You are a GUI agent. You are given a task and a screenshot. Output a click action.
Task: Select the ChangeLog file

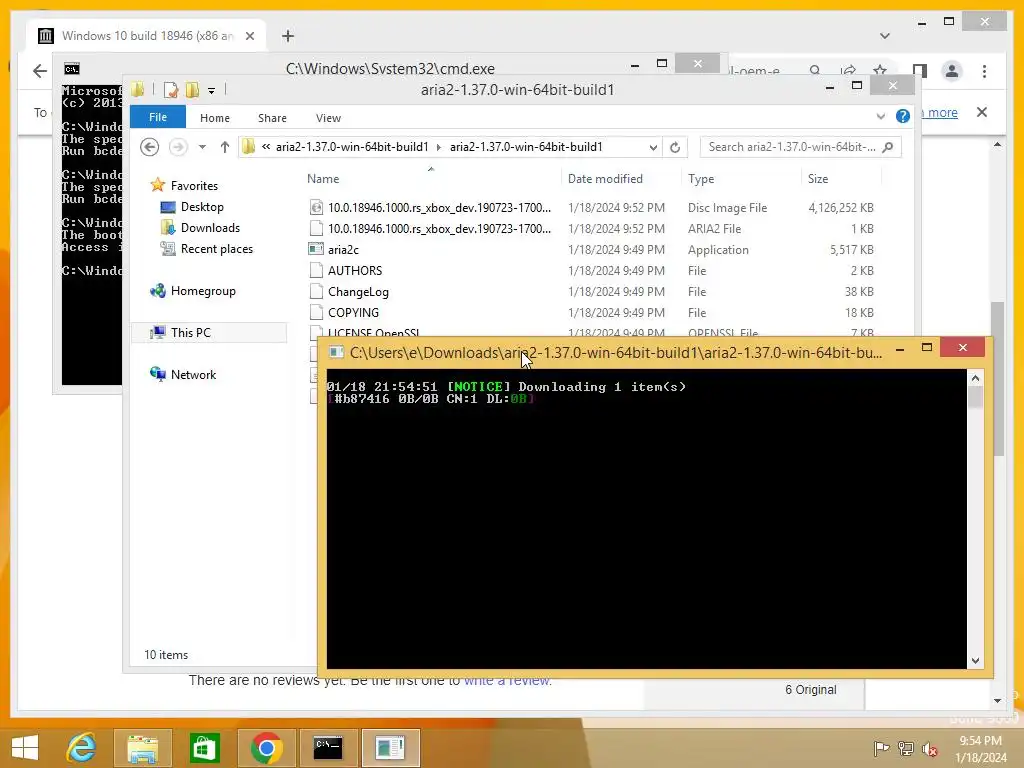tap(591, 291)
